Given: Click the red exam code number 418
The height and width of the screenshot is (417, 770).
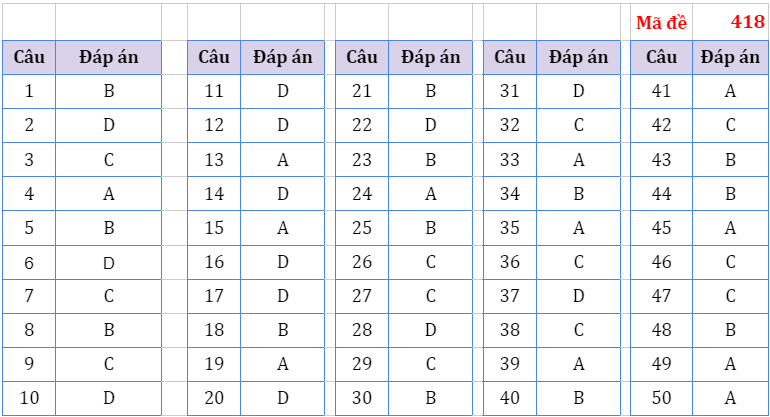Looking at the screenshot, I should coord(747,22).
